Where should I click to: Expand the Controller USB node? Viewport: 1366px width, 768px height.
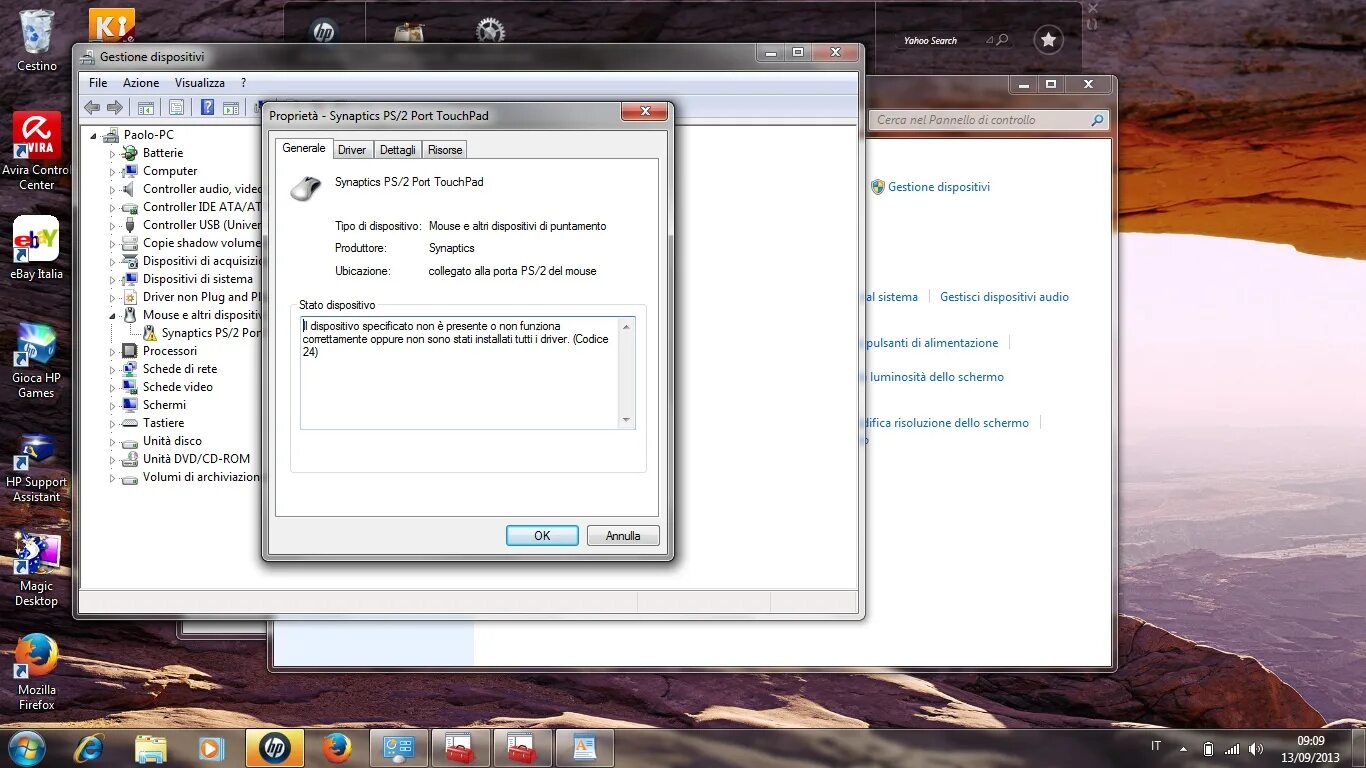pyautogui.click(x=113, y=226)
